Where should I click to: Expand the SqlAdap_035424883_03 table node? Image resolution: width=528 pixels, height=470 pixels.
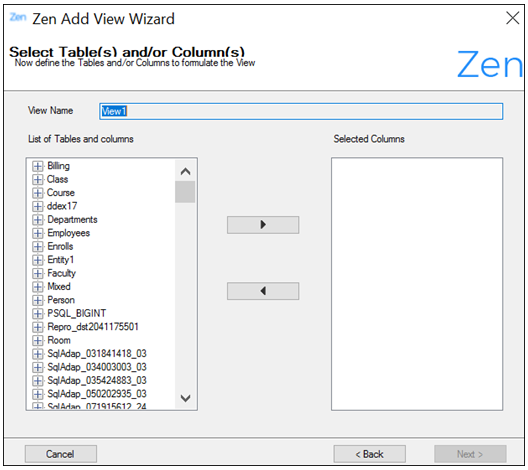click(38, 380)
